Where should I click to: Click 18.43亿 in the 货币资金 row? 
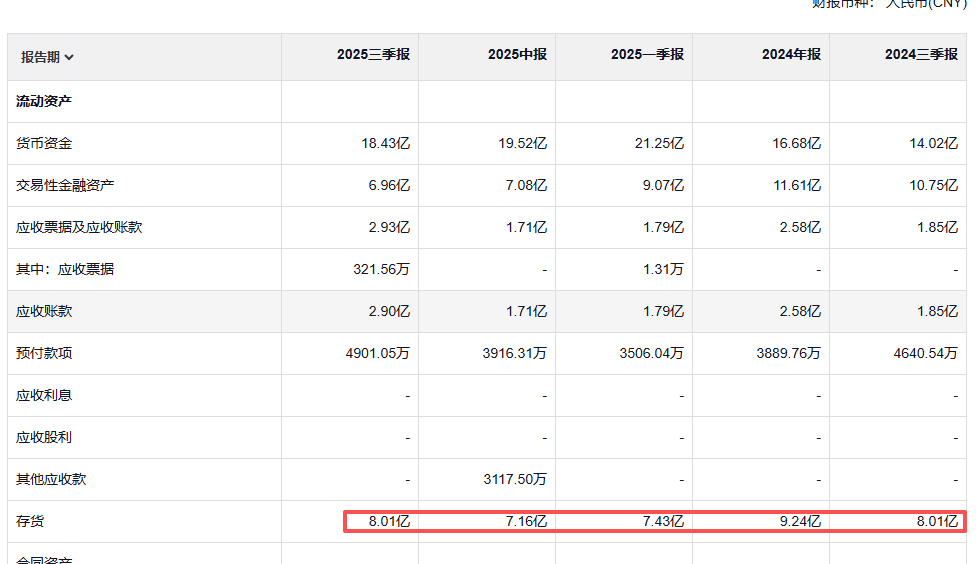point(385,143)
